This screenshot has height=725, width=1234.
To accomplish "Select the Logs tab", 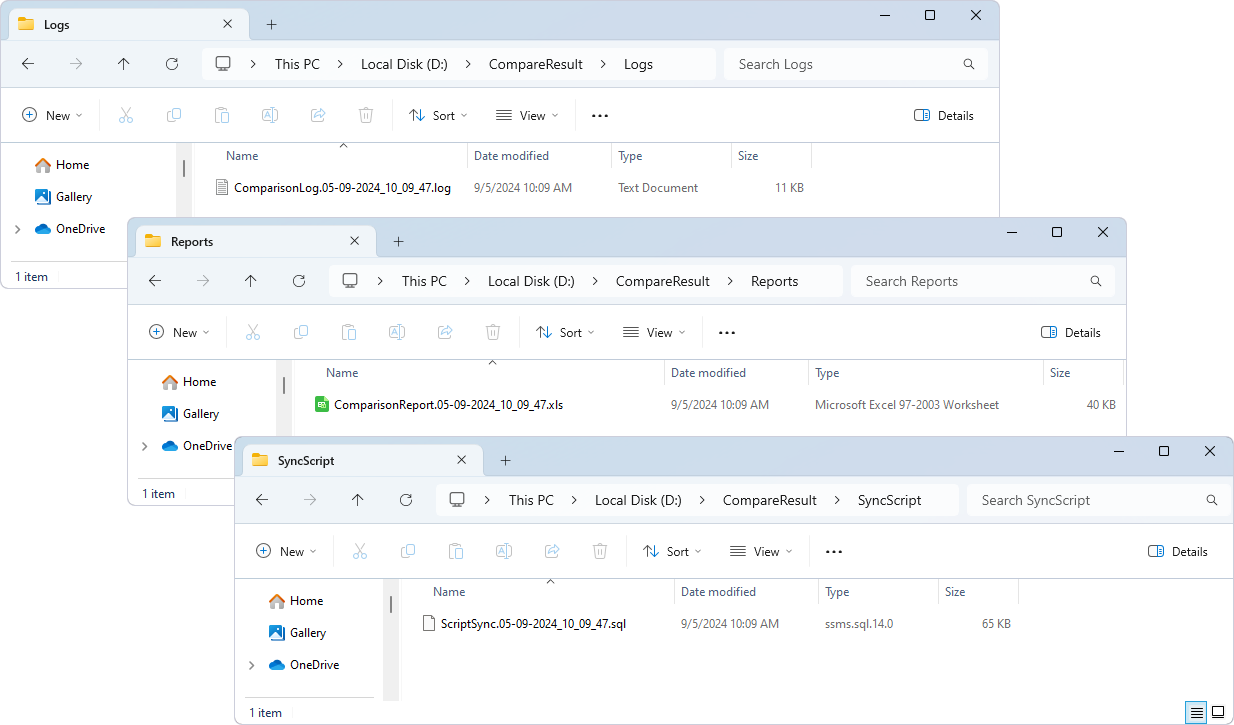I will click(x=128, y=24).
